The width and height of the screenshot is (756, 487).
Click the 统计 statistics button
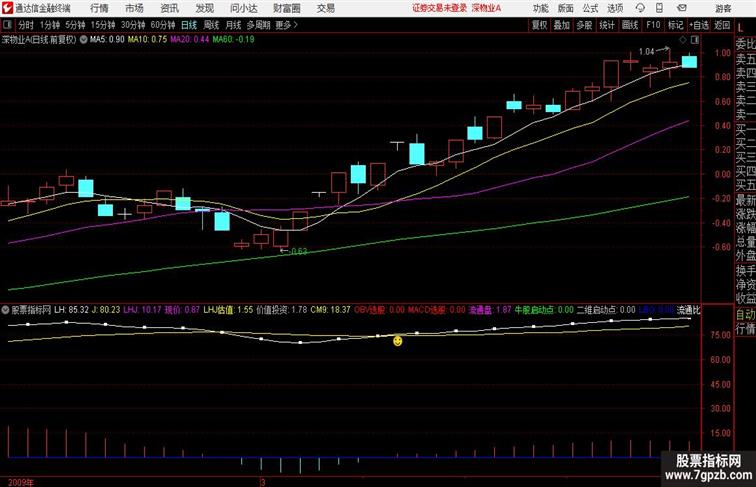click(607, 25)
